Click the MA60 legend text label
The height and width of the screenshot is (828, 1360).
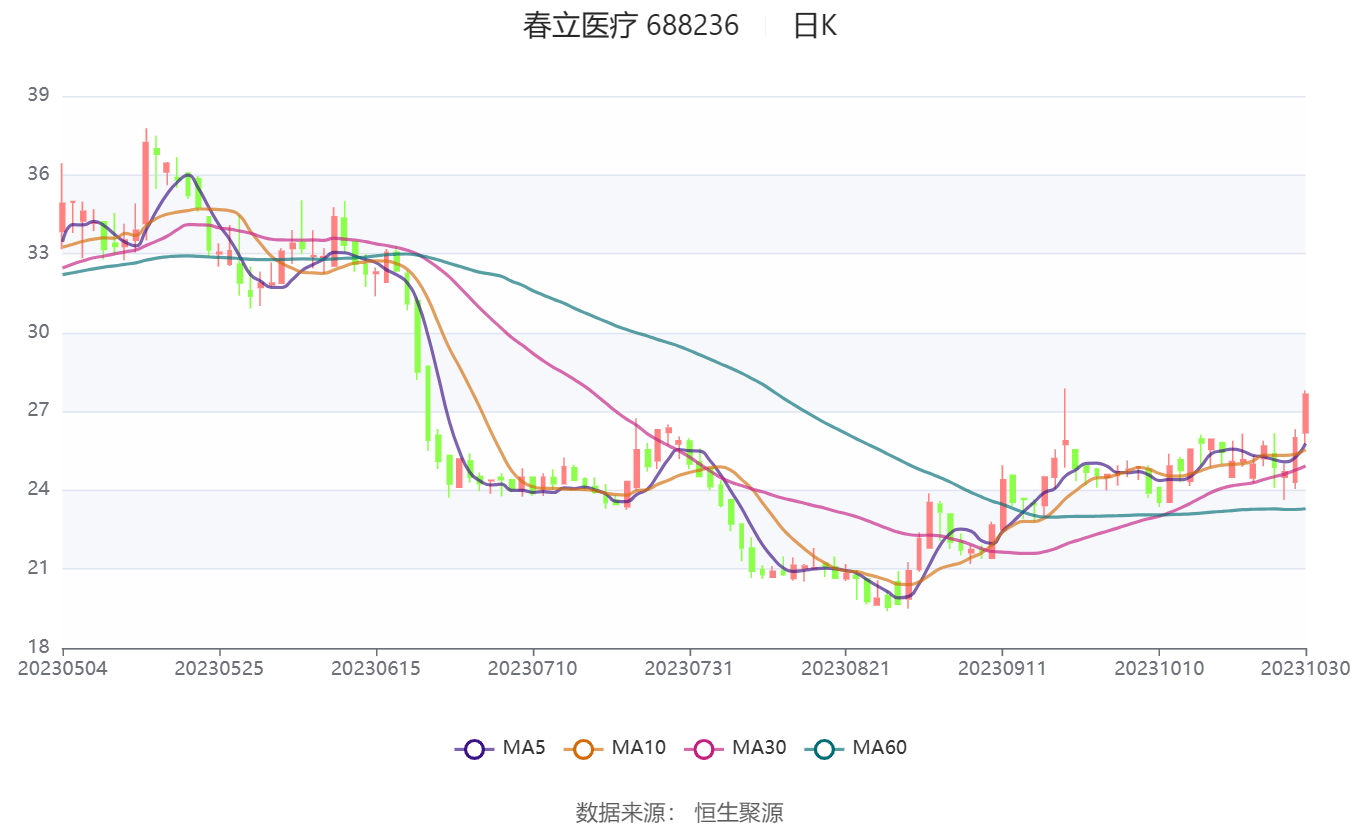879,747
